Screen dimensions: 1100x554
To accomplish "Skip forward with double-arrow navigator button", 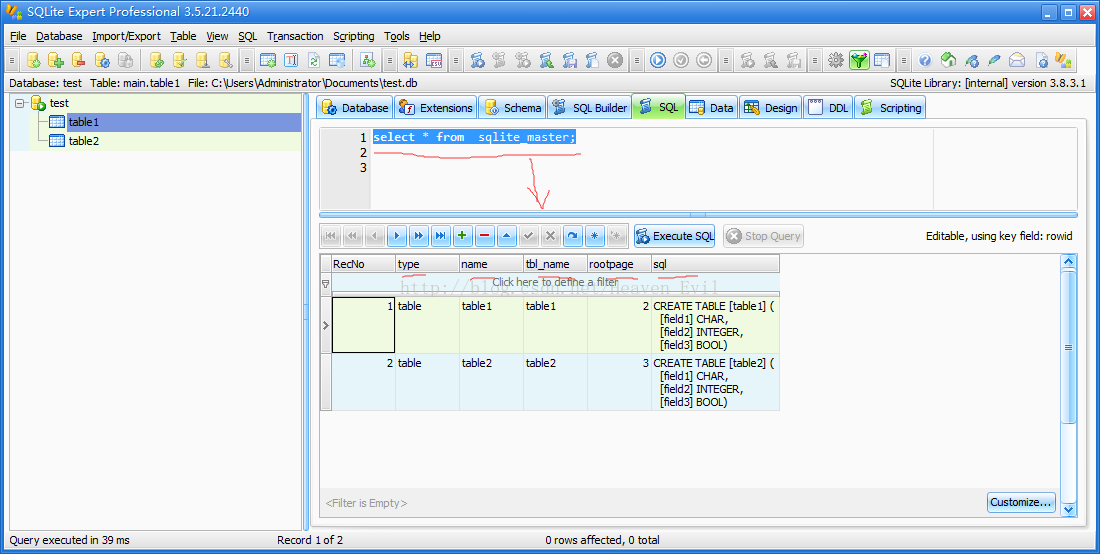I will click(x=418, y=236).
